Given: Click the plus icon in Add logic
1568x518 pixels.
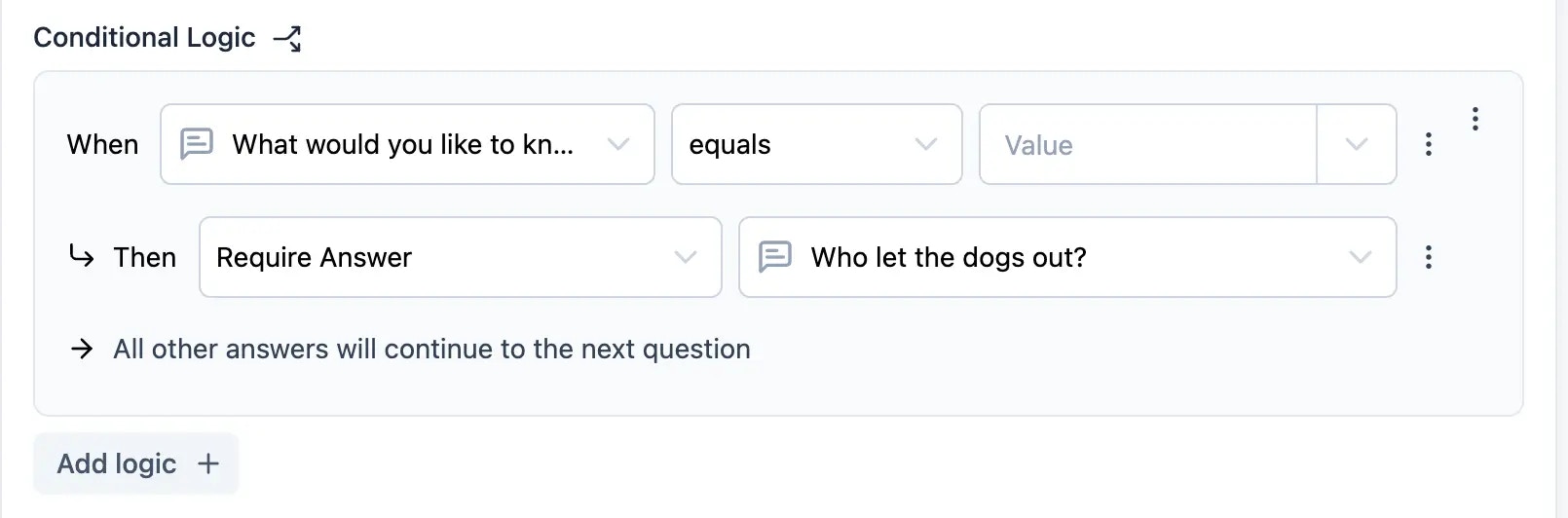Looking at the screenshot, I should pyautogui.click(x=208, y=463).
